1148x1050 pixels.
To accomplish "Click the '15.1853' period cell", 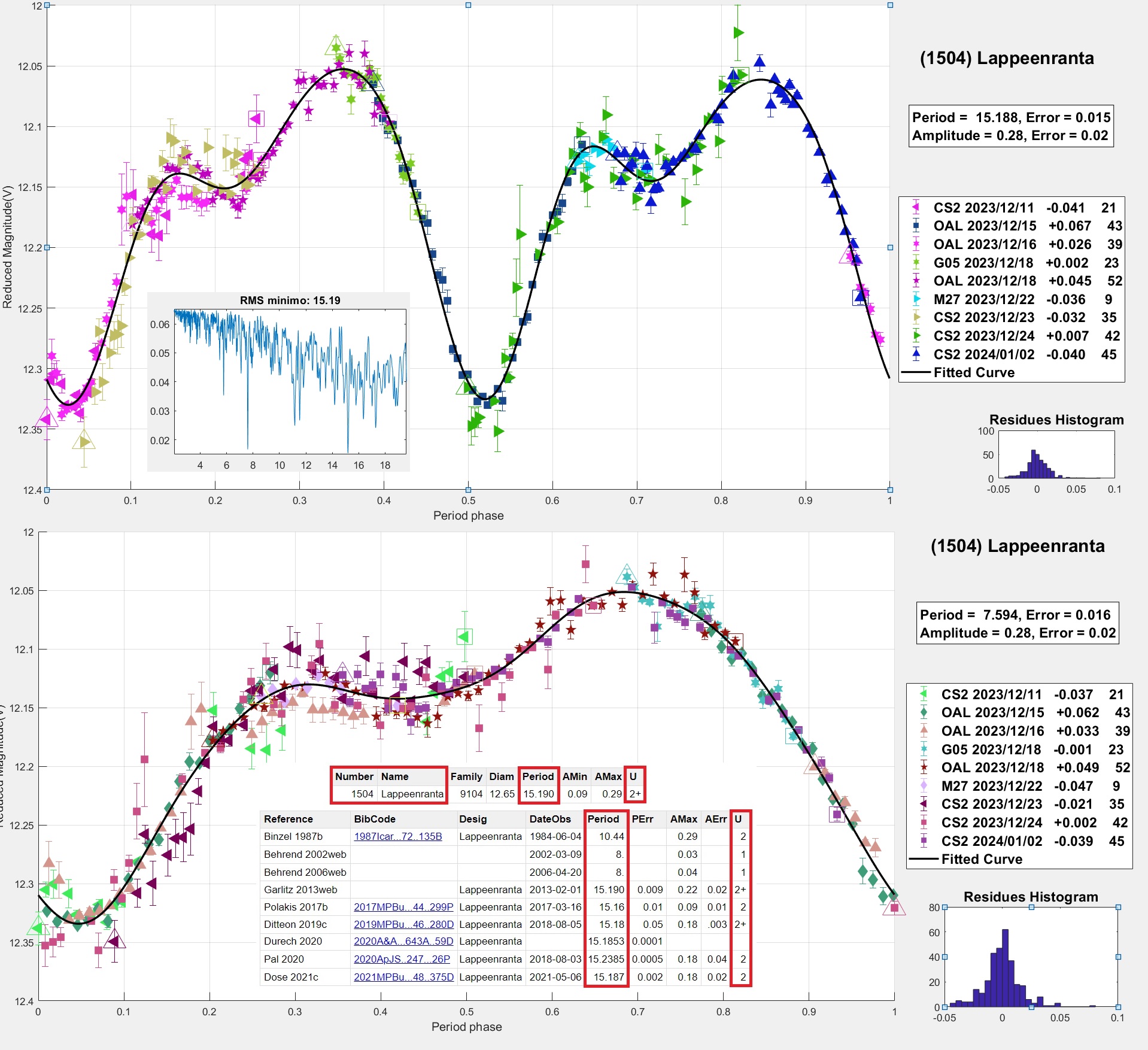I will [606, 941].
